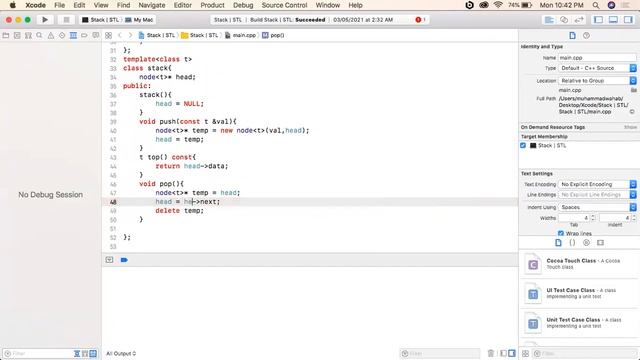Open the Line Endings dropdown
Screen dimensions: 640x360
tap(597, 195)
